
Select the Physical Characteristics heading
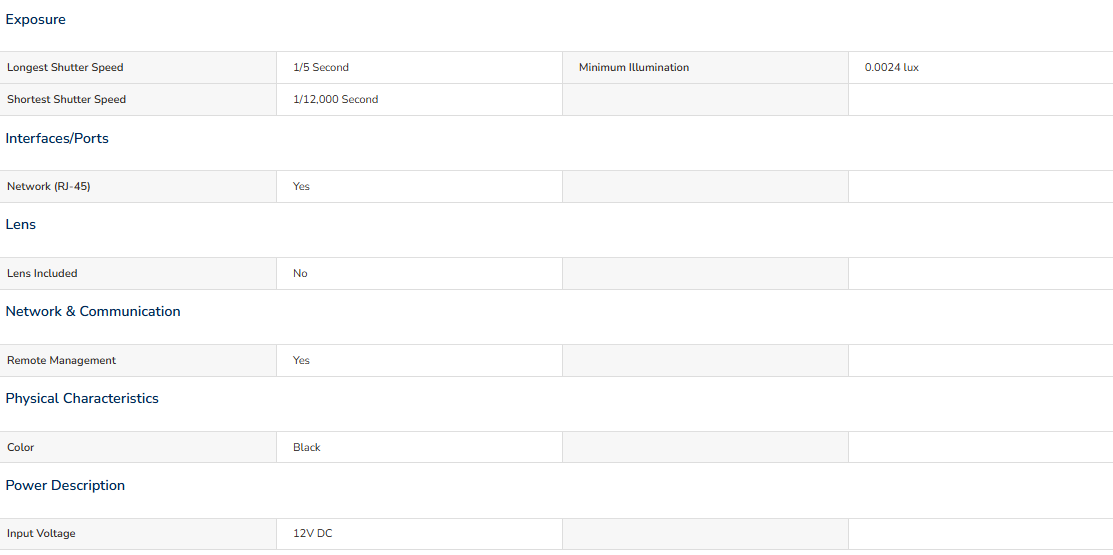(x=82, y=398)
